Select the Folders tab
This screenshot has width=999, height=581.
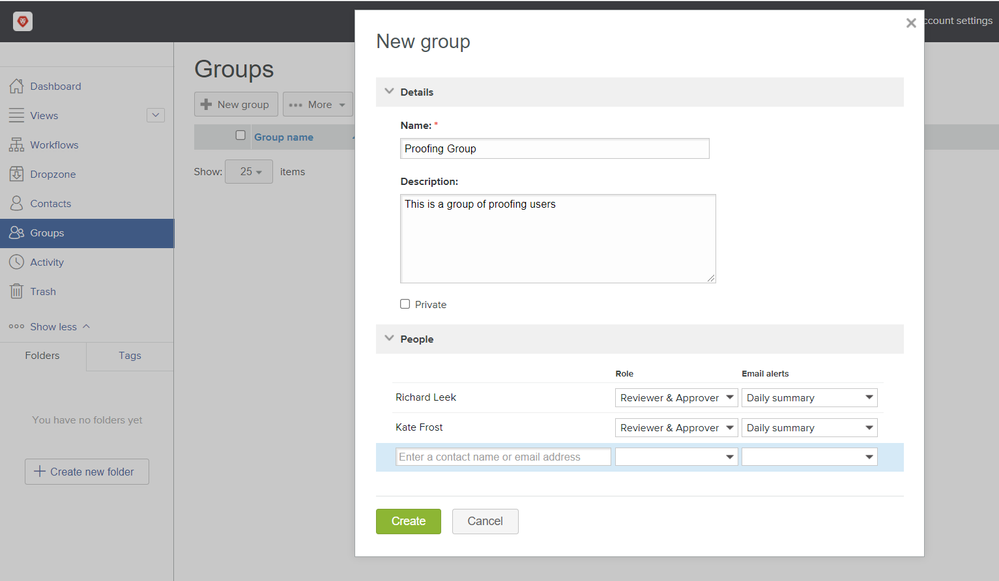click(x=42, y=356)
